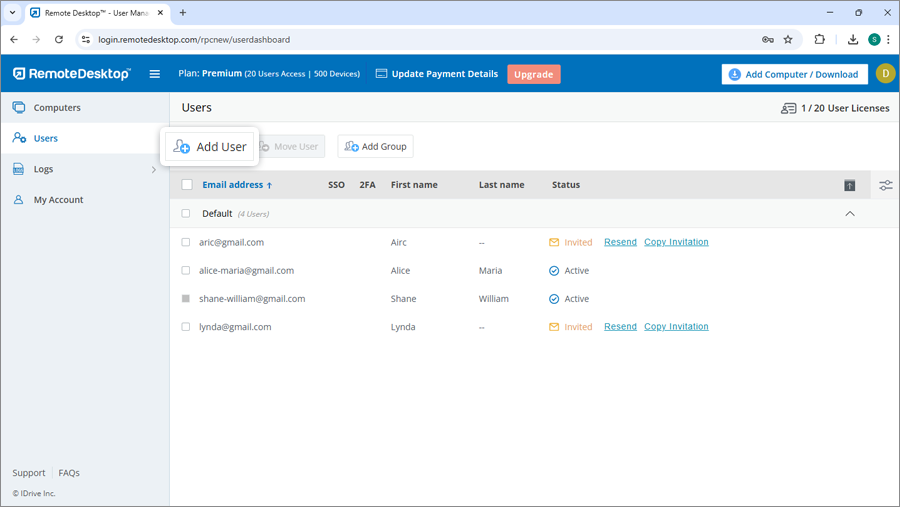Click shane-william@gmail.com email text
The width and height of the screenshot is (900, 507).
coord(252,299)
